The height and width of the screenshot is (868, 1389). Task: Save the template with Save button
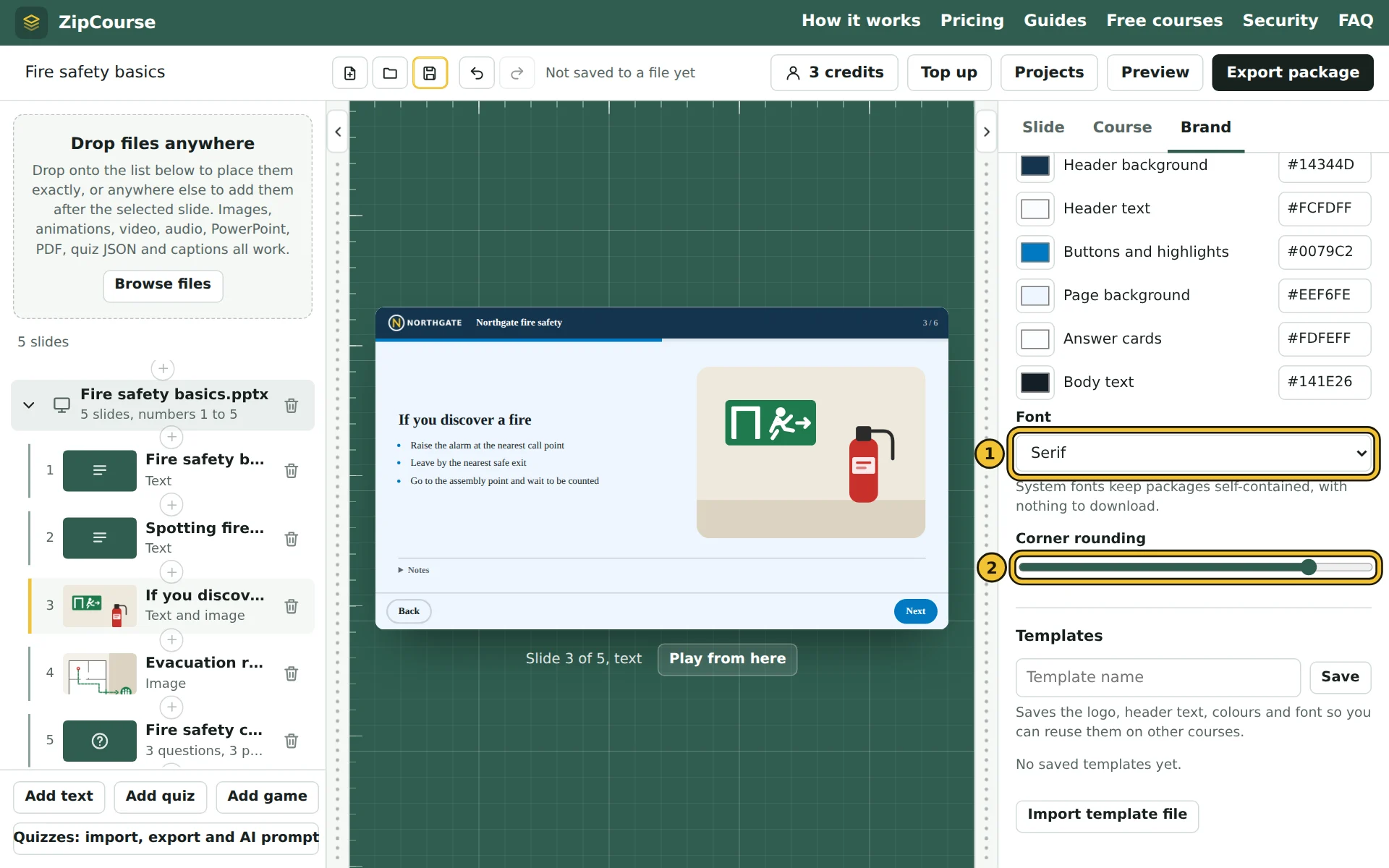[1340, 677]
